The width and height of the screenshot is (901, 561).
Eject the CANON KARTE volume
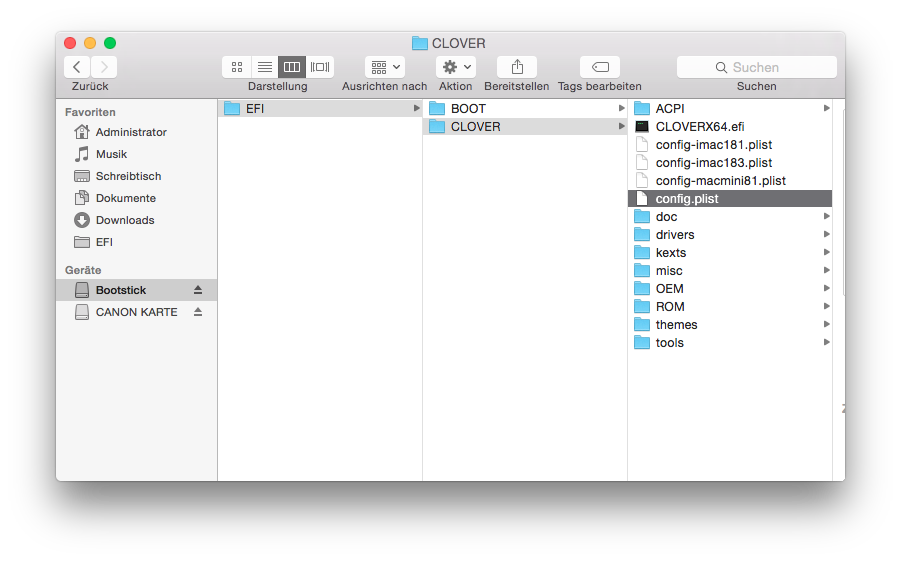198,312
